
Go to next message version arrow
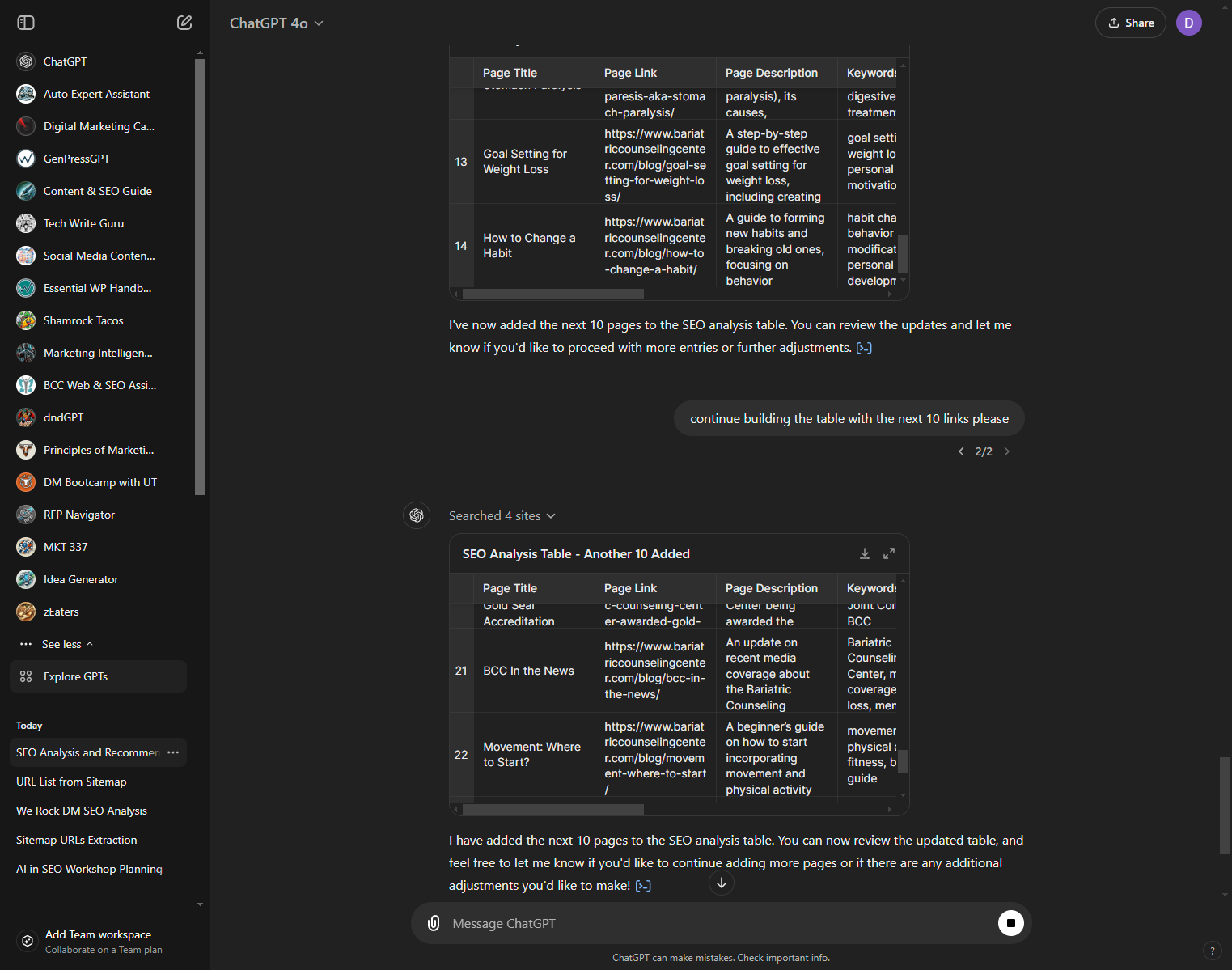[1007, 451]
